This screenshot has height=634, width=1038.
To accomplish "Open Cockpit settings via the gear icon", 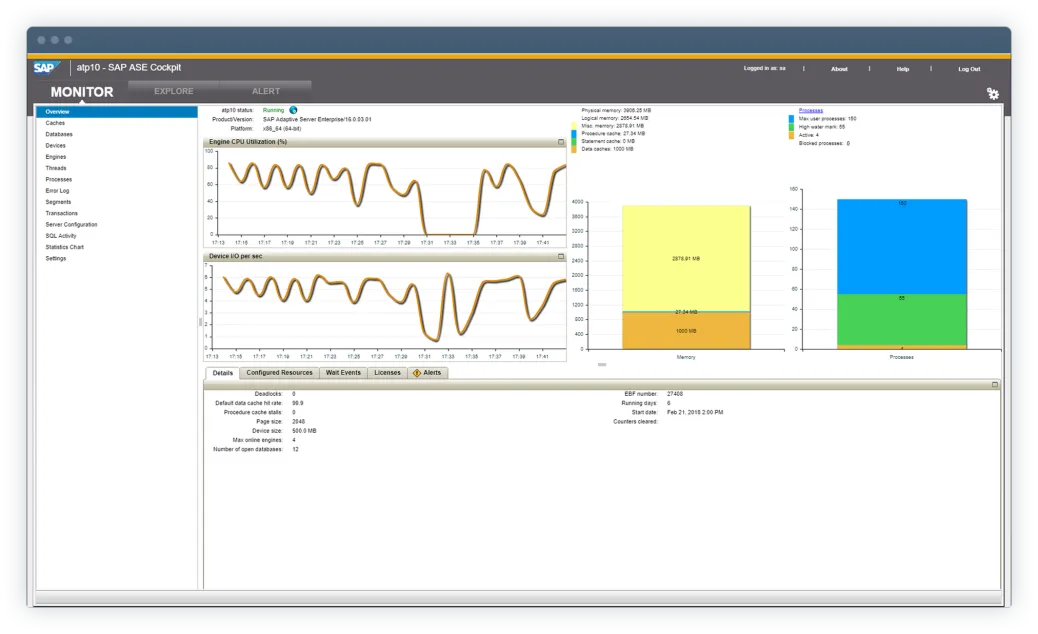I will click(992, 92).
